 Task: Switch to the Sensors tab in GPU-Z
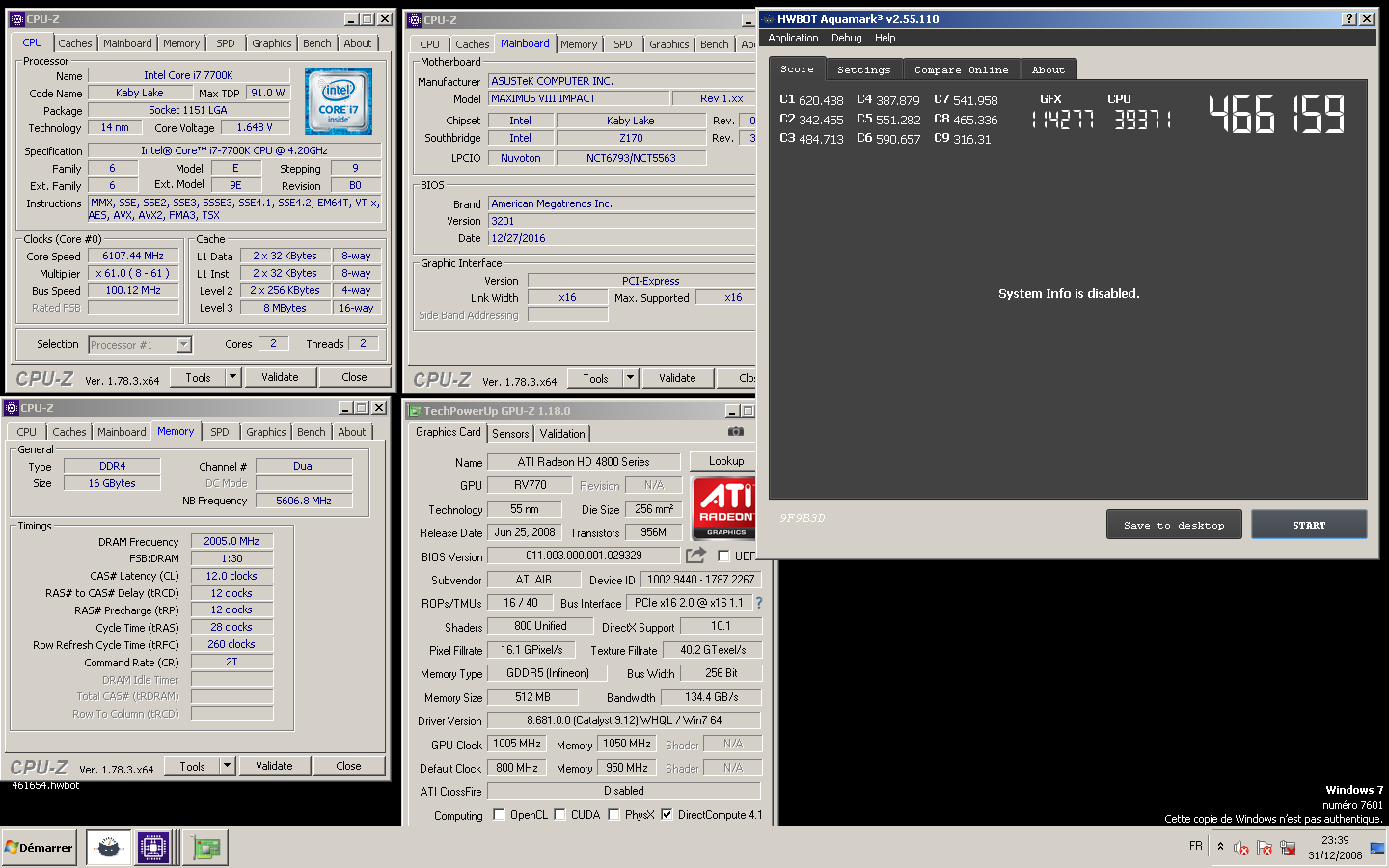(510, 434)
